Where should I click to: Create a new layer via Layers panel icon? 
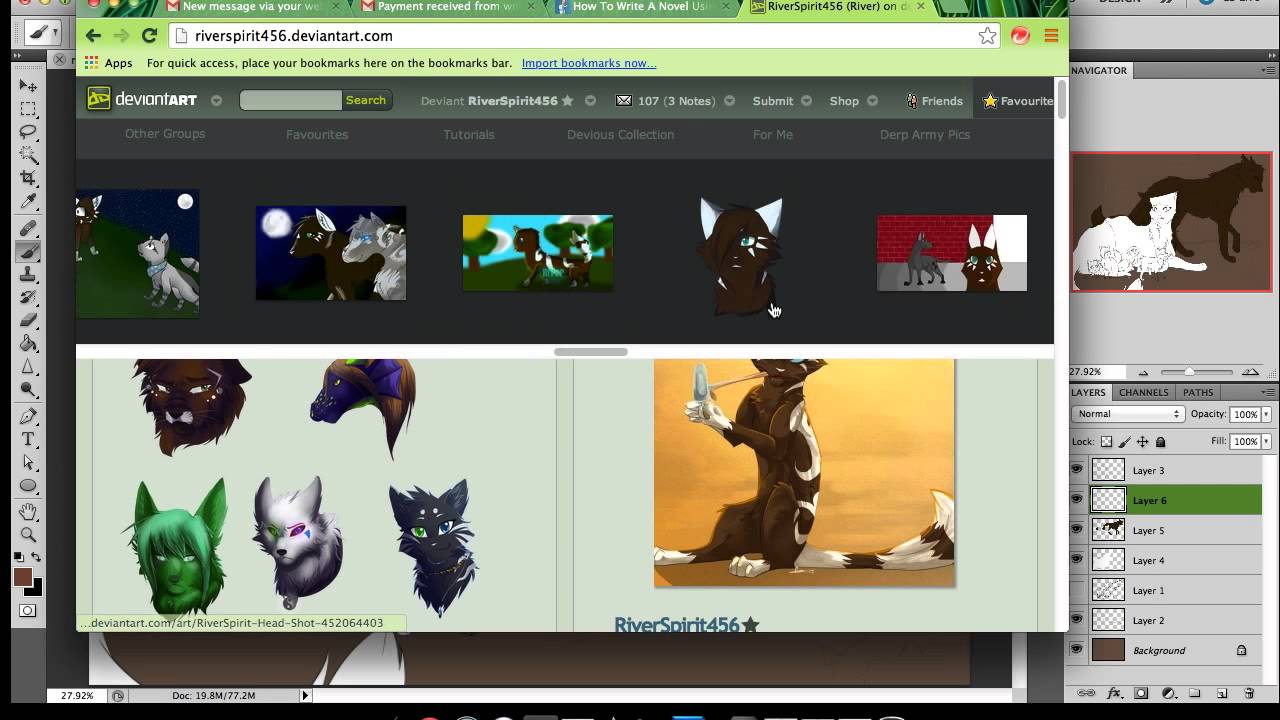pyautogui.click(x=1222, y=693)
